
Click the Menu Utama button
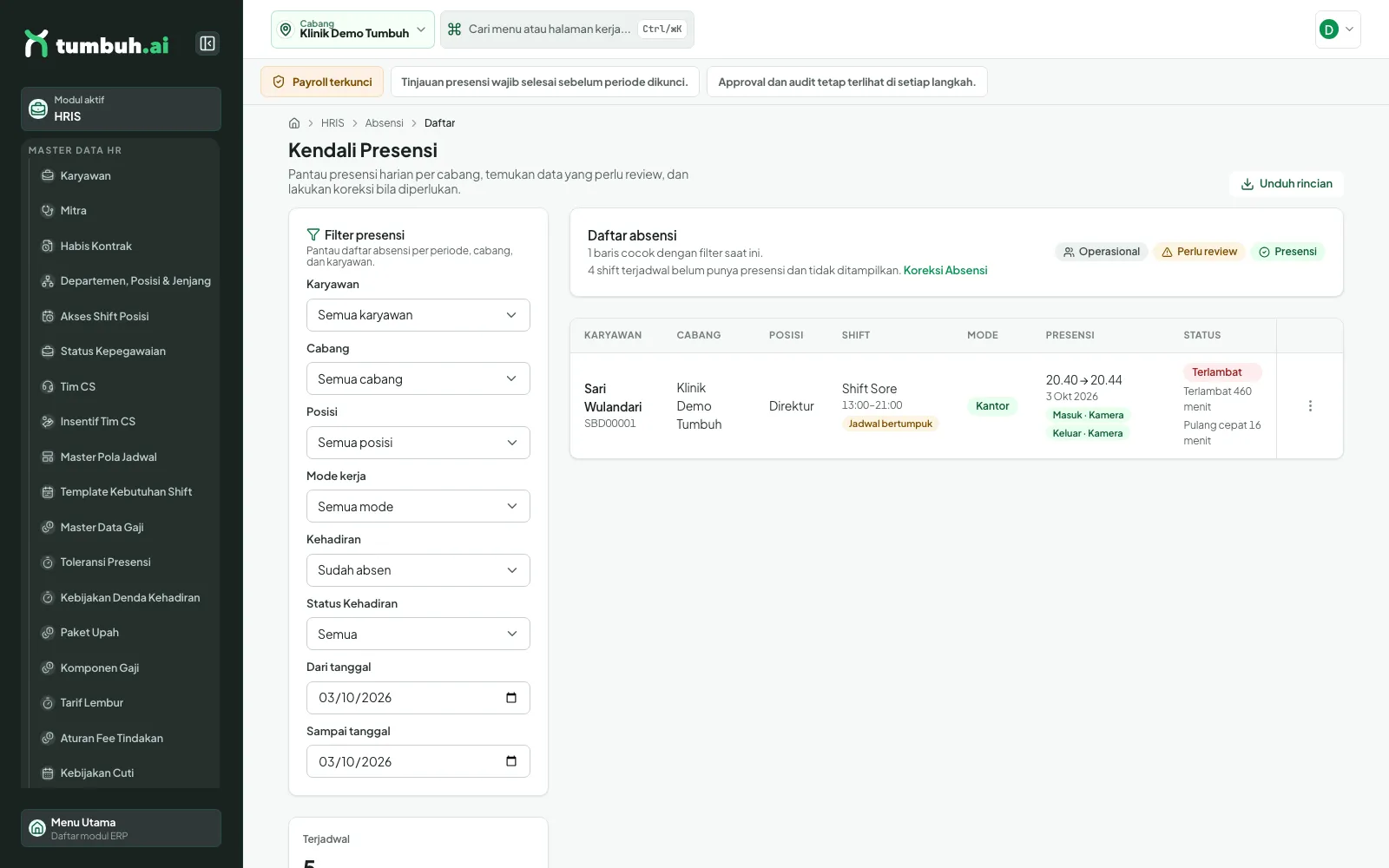coord(121,828)
